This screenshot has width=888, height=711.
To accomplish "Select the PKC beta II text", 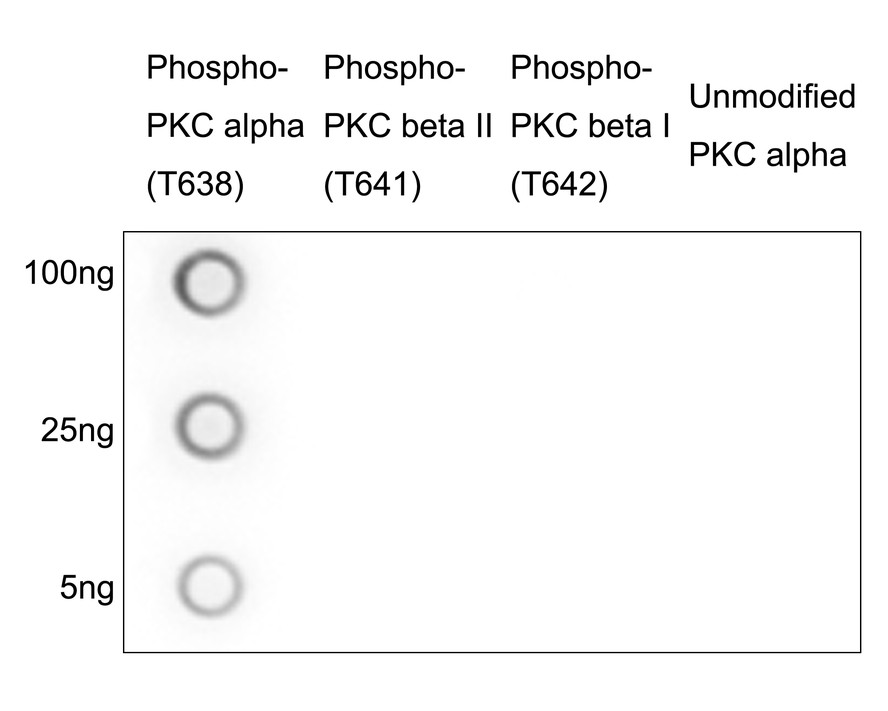I will coord(411,128).
